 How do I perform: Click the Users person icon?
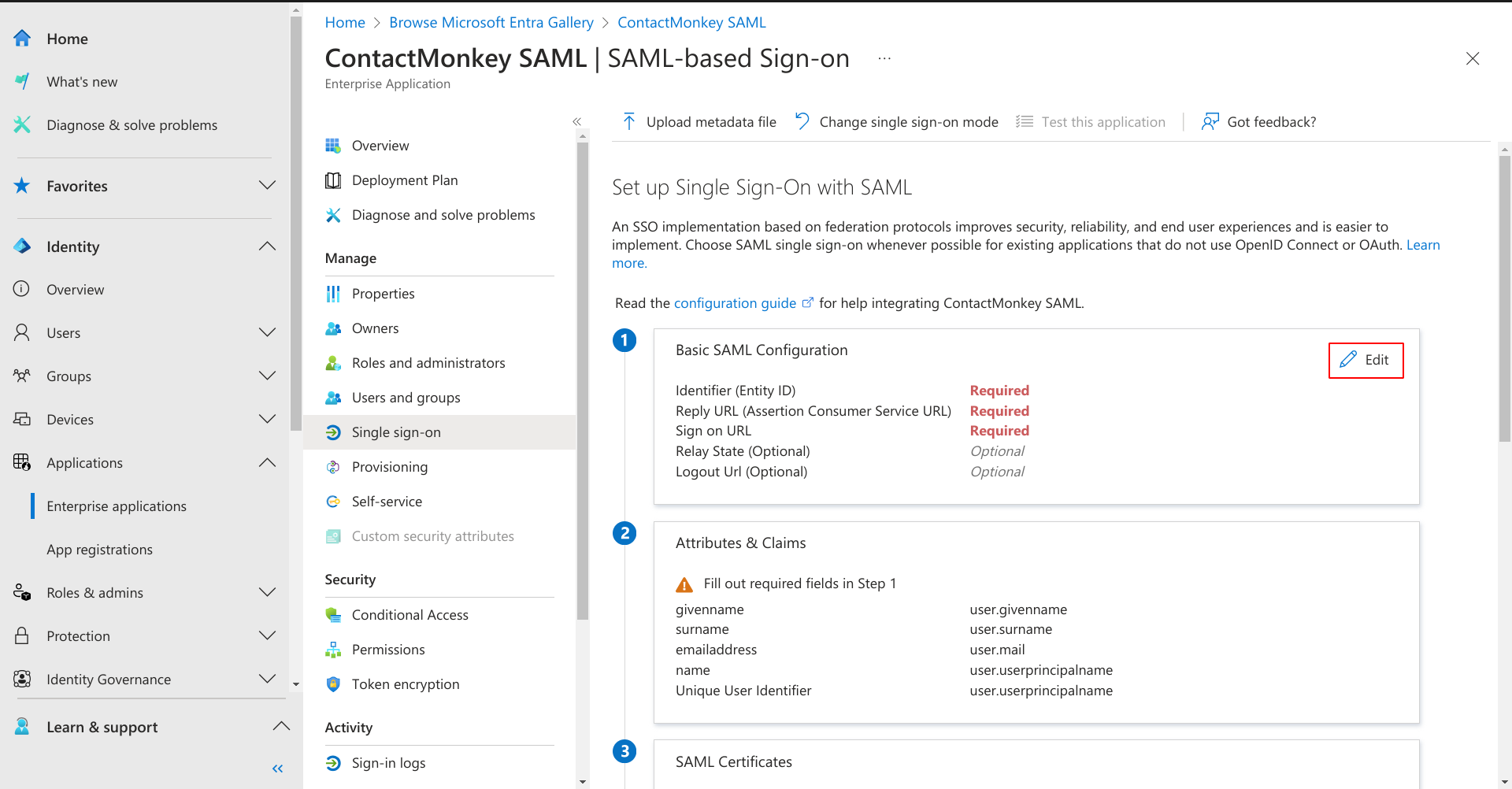[22, 332]
